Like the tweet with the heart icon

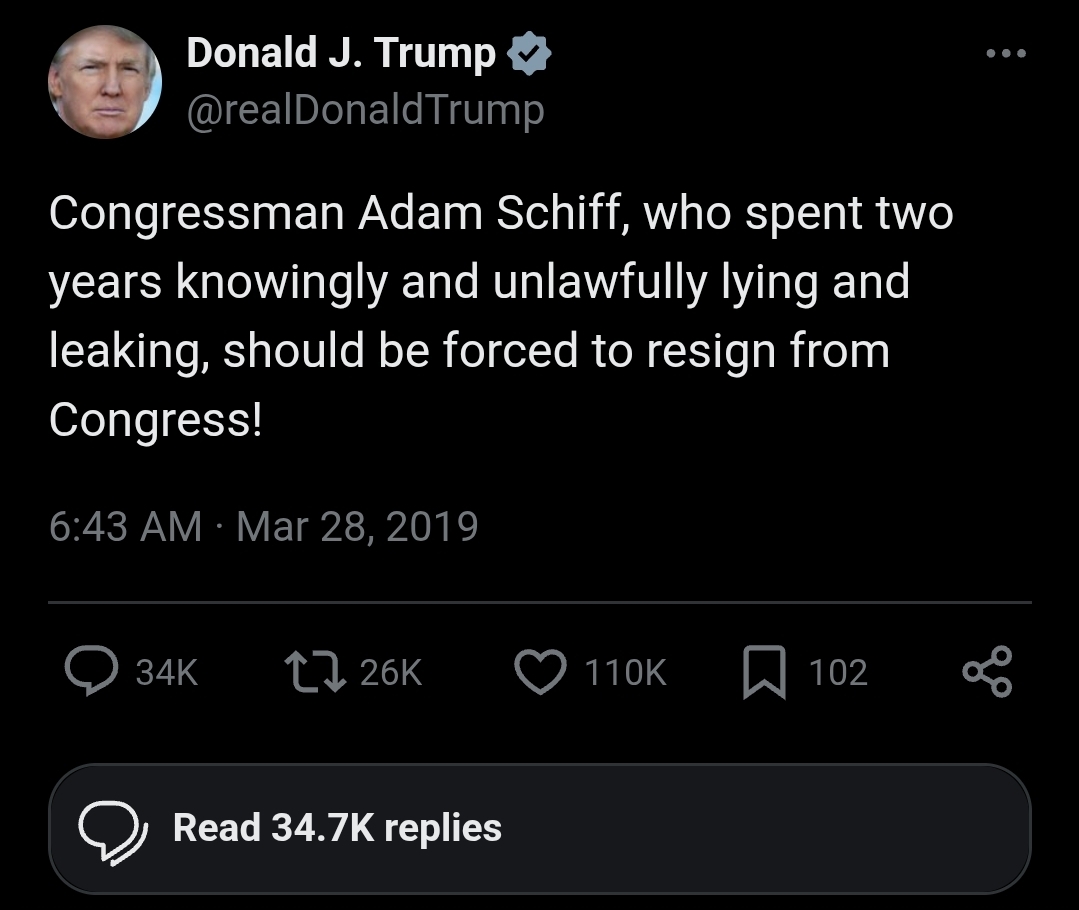click(x=541, y=672)
